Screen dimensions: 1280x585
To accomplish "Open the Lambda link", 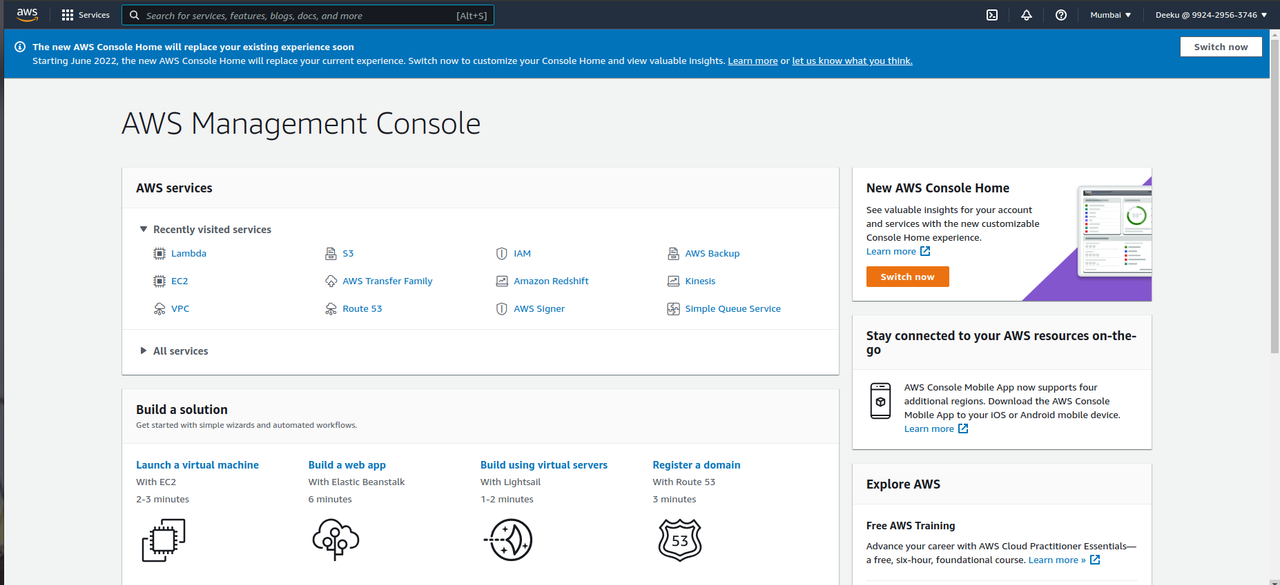I will 188,253.
